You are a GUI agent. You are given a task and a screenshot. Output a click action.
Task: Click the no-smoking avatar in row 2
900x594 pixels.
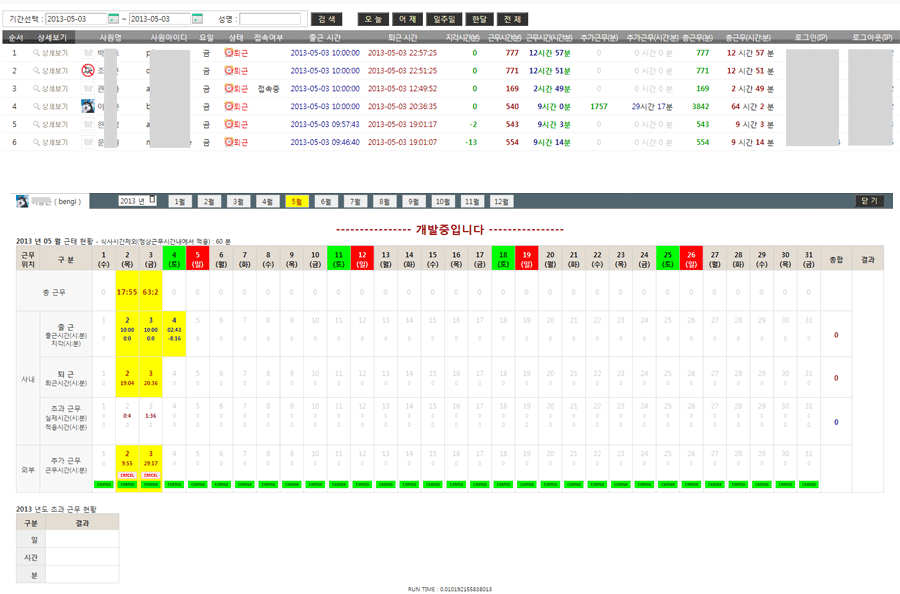(x=88, y=71)
